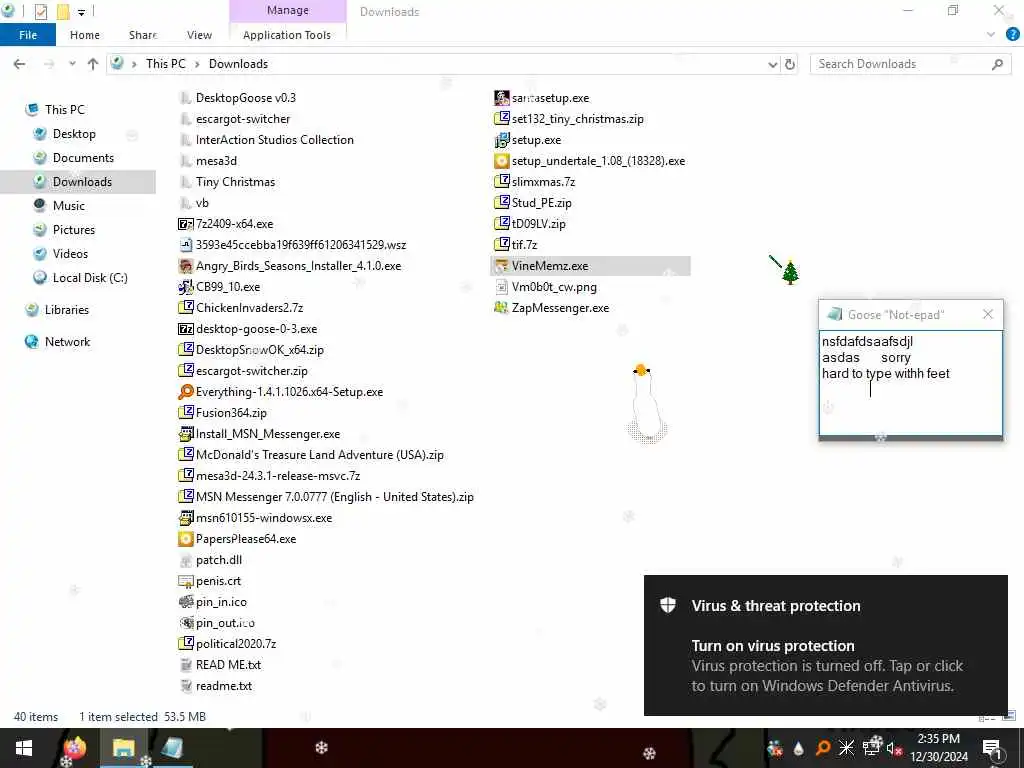Click Install_MSN_Messenger.exe icon
The image size is (1024, 768).
pyautogui.click(x=185, y=434)
